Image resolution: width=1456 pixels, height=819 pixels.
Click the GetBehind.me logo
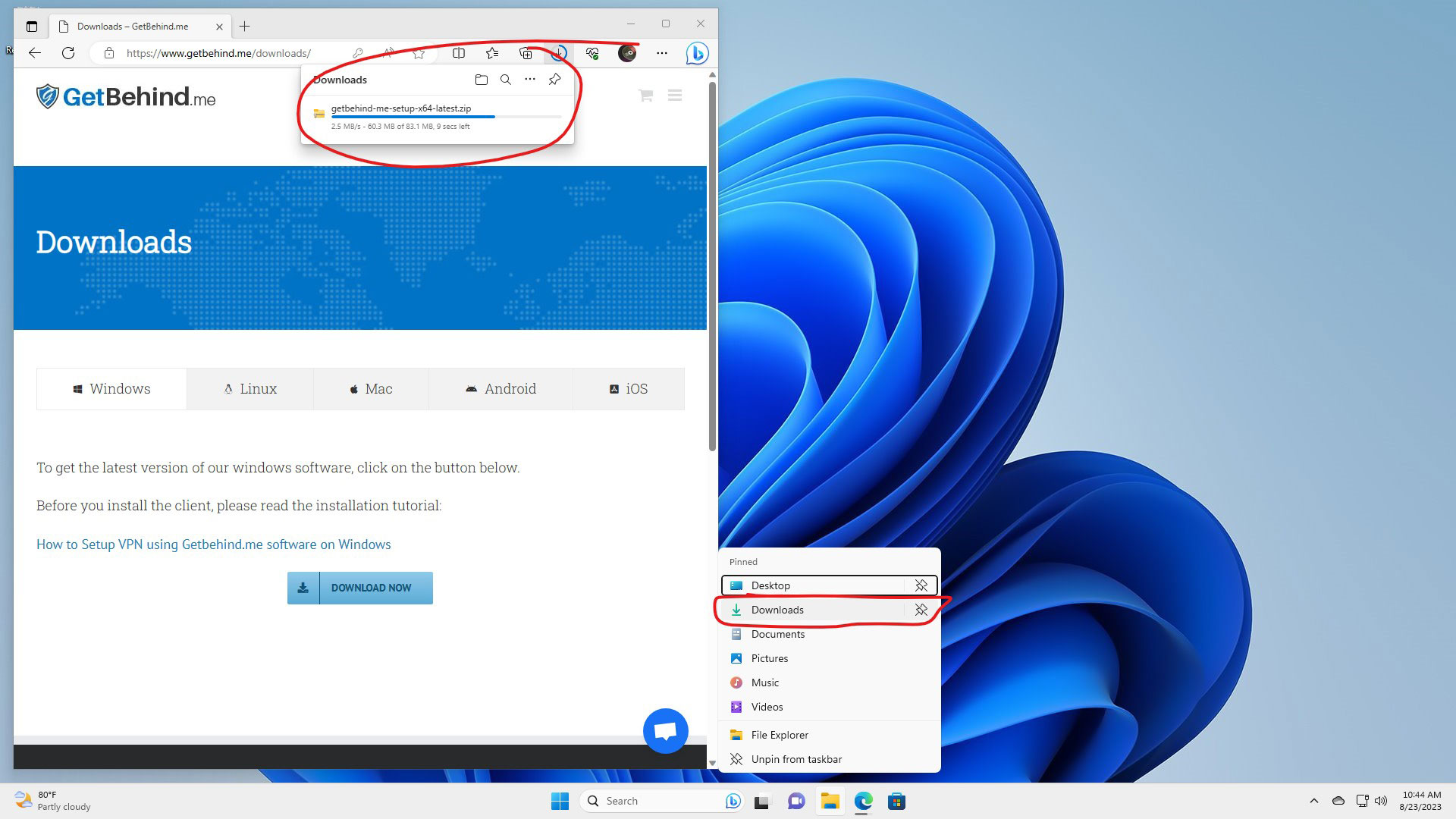[x=126, y=96]
